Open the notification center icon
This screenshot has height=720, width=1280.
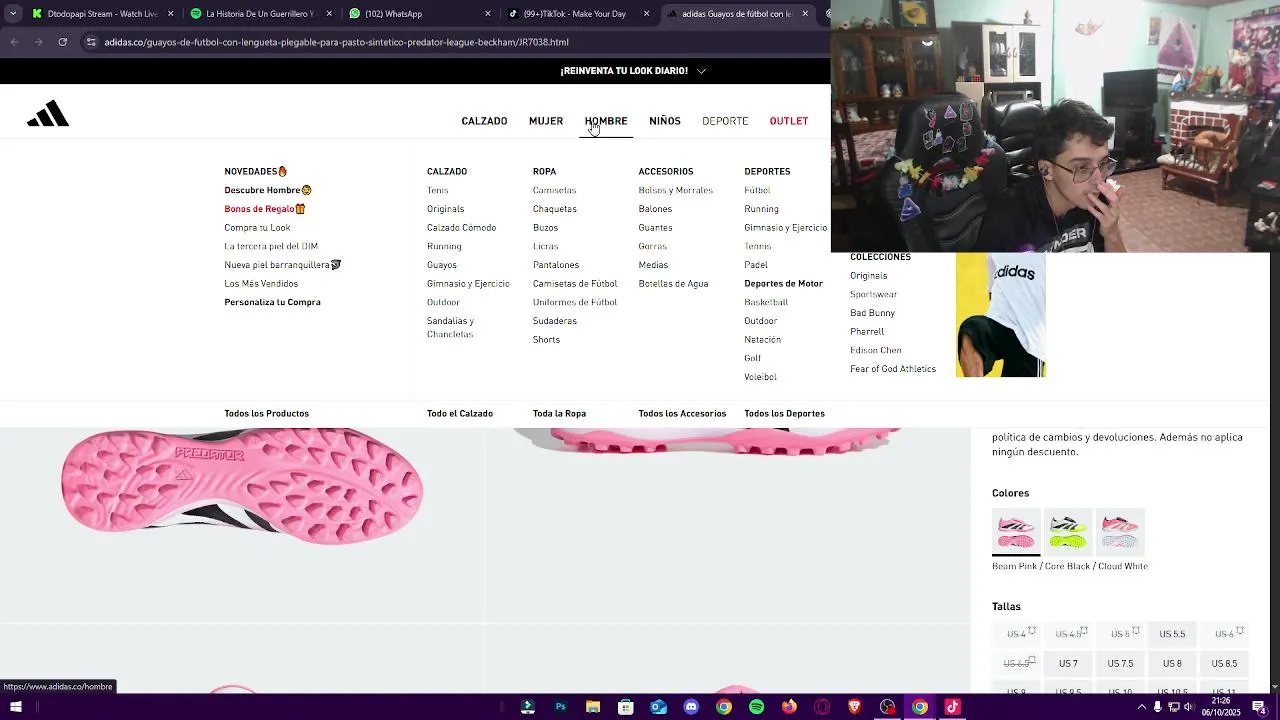[x=1259, y=707]
